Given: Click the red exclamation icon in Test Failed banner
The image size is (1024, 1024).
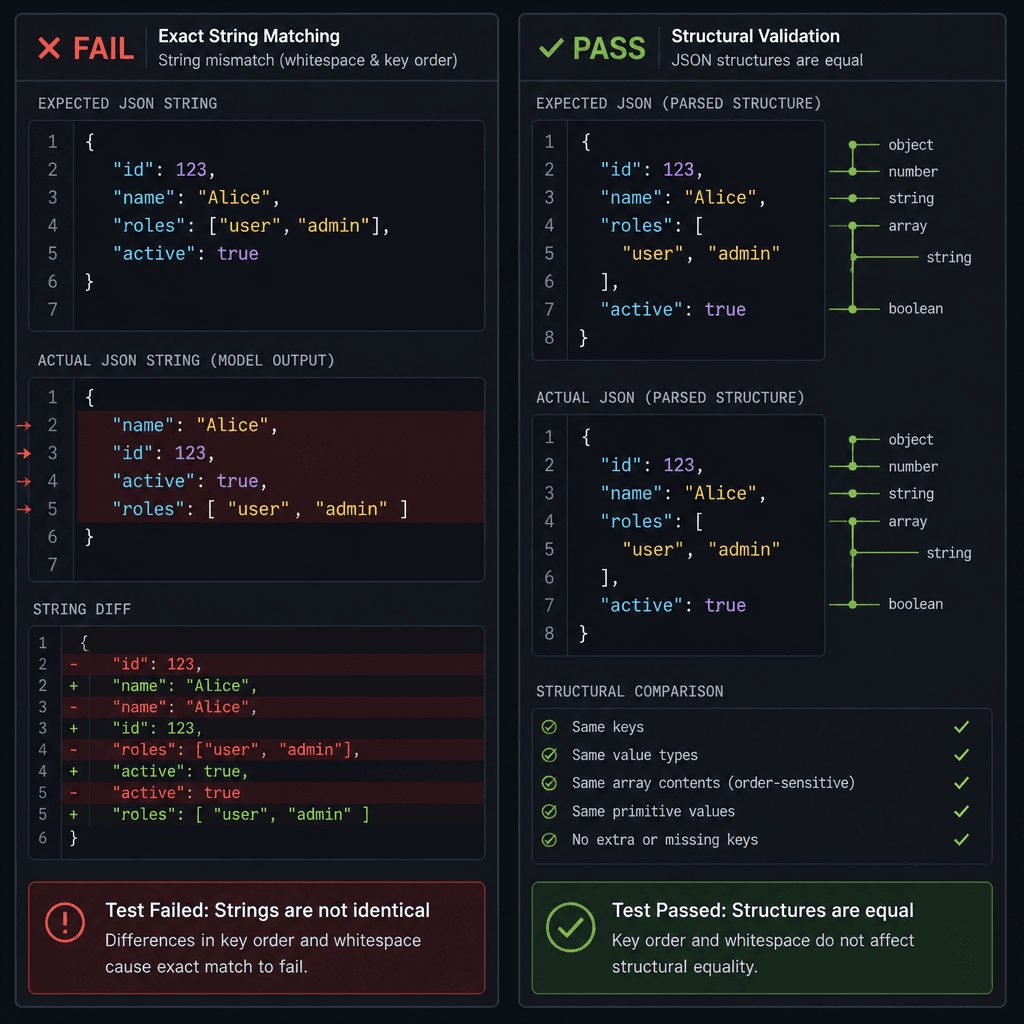Looking at the screenshot, I should pyautogui.click(x=65, y=922).
